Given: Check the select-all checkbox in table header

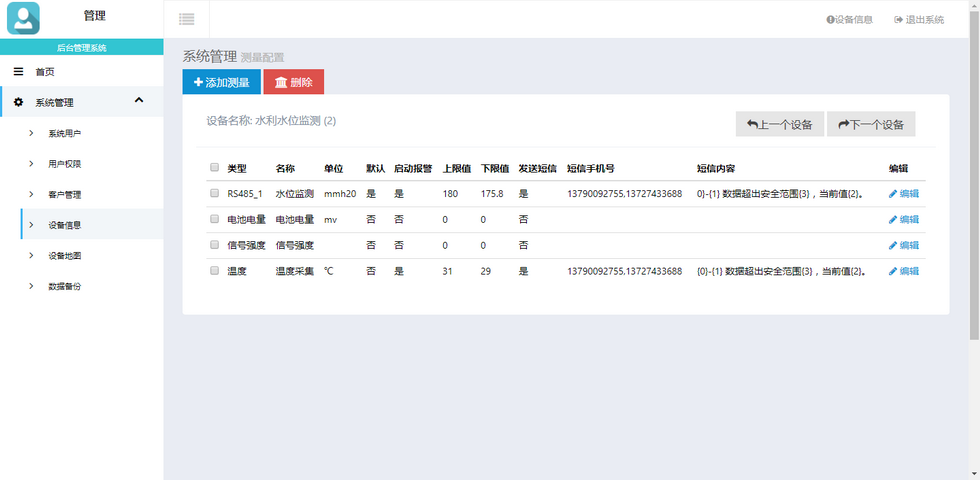Looking at the screenshot, I should click(214, 168).
